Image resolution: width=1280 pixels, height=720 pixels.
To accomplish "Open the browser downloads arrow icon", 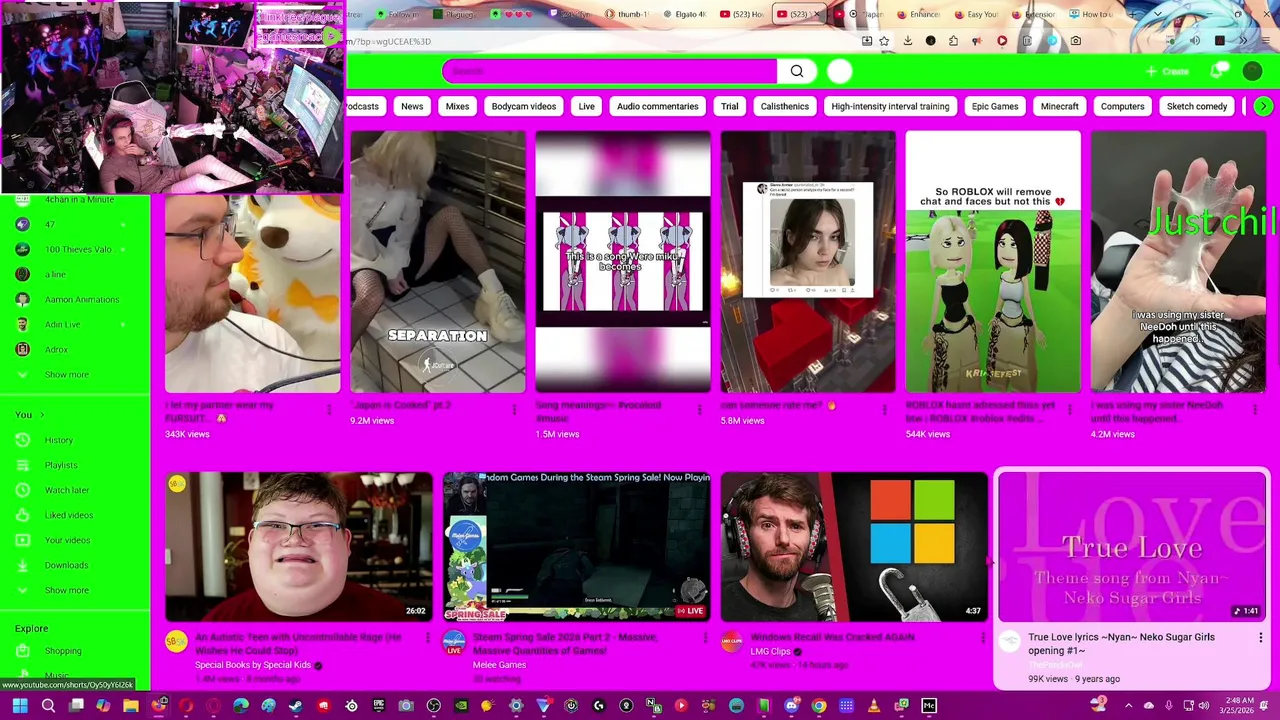I will [908, 41].
